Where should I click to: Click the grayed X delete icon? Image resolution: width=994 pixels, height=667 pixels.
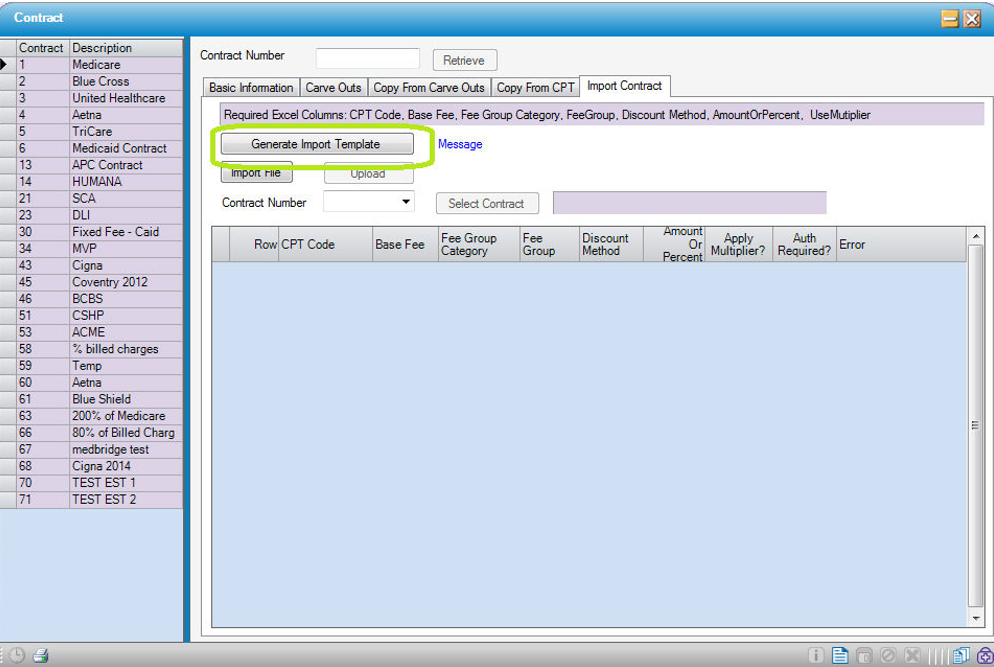tap(911, 656)
